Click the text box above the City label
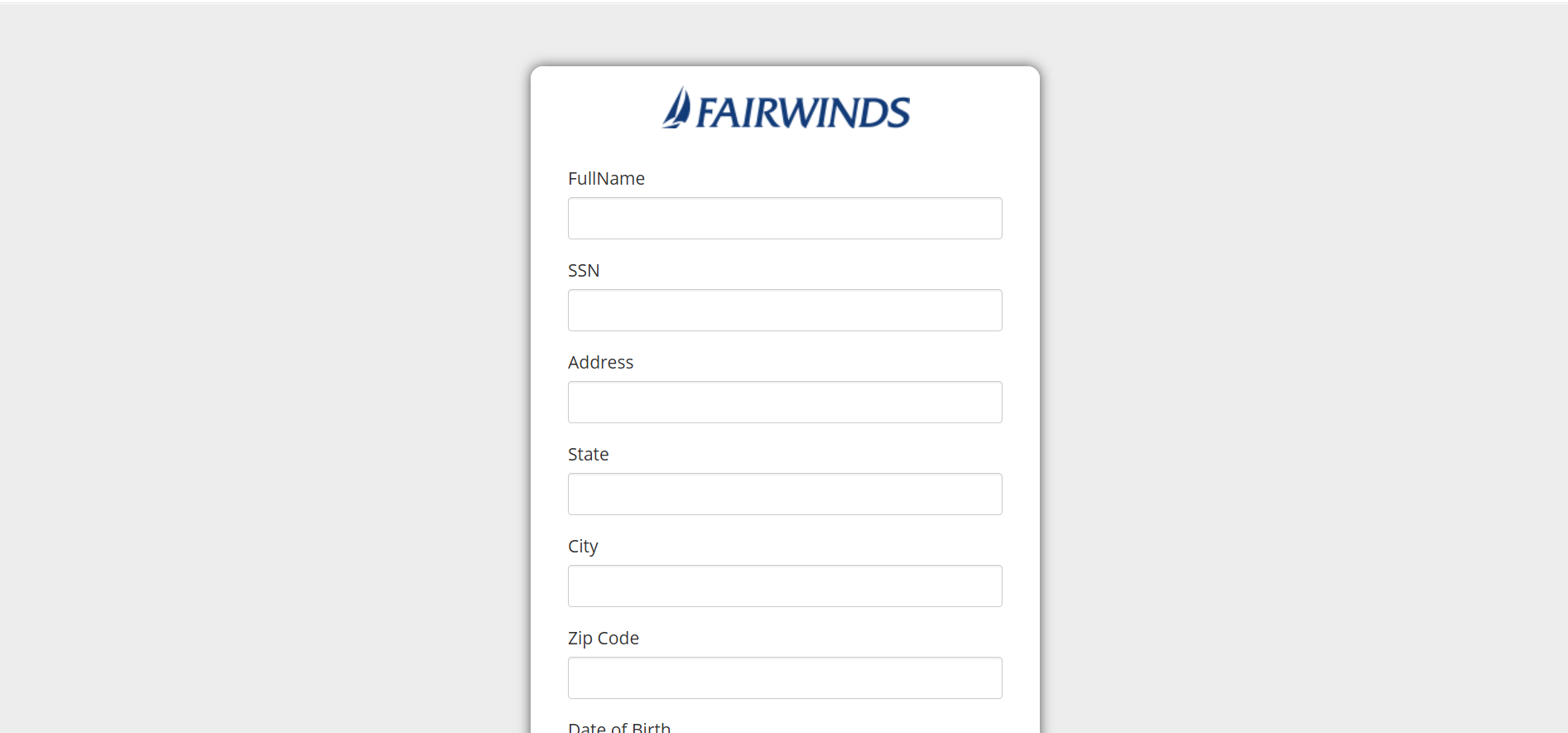Image resolution: width=1568 pixels, height=733 pixels. click(x=784, y=494)
